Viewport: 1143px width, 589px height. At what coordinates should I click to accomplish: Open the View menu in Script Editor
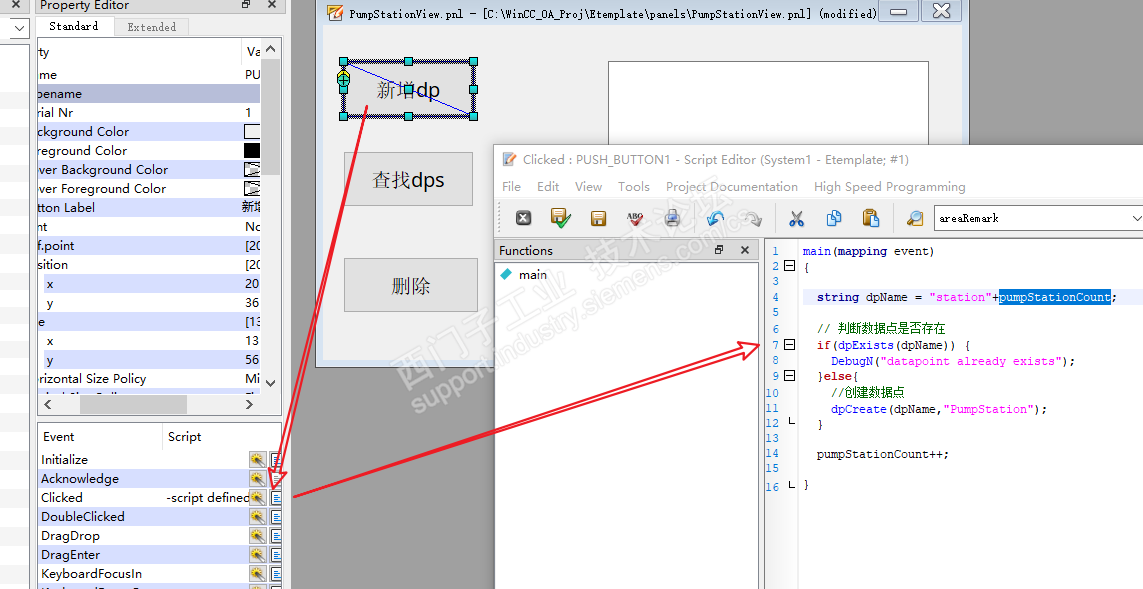pyautogui.click(x=588, y=187)
